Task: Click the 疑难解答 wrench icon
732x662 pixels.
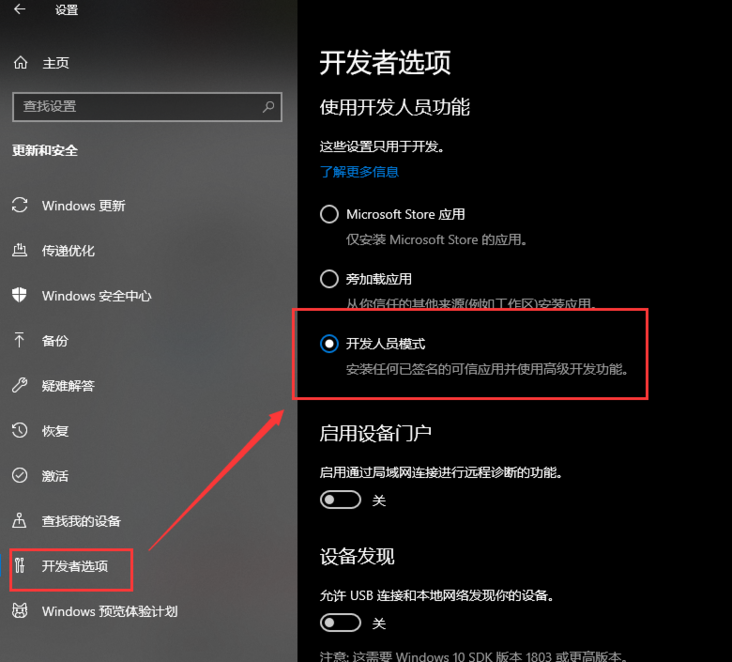Action: pyautogui.click(x=20, y=385)
